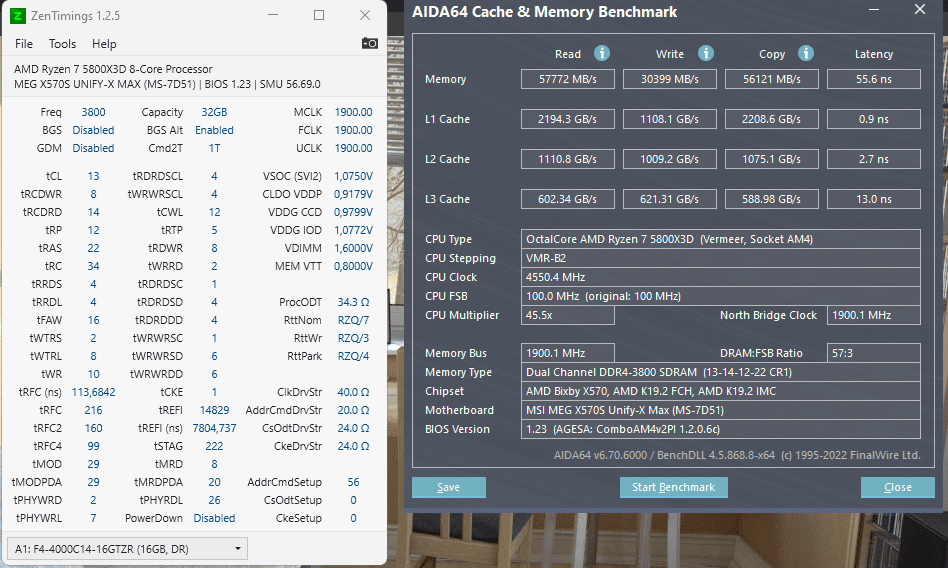Click the L3 Cache Read value 602.34 GB/s

[x=568, y=199]
